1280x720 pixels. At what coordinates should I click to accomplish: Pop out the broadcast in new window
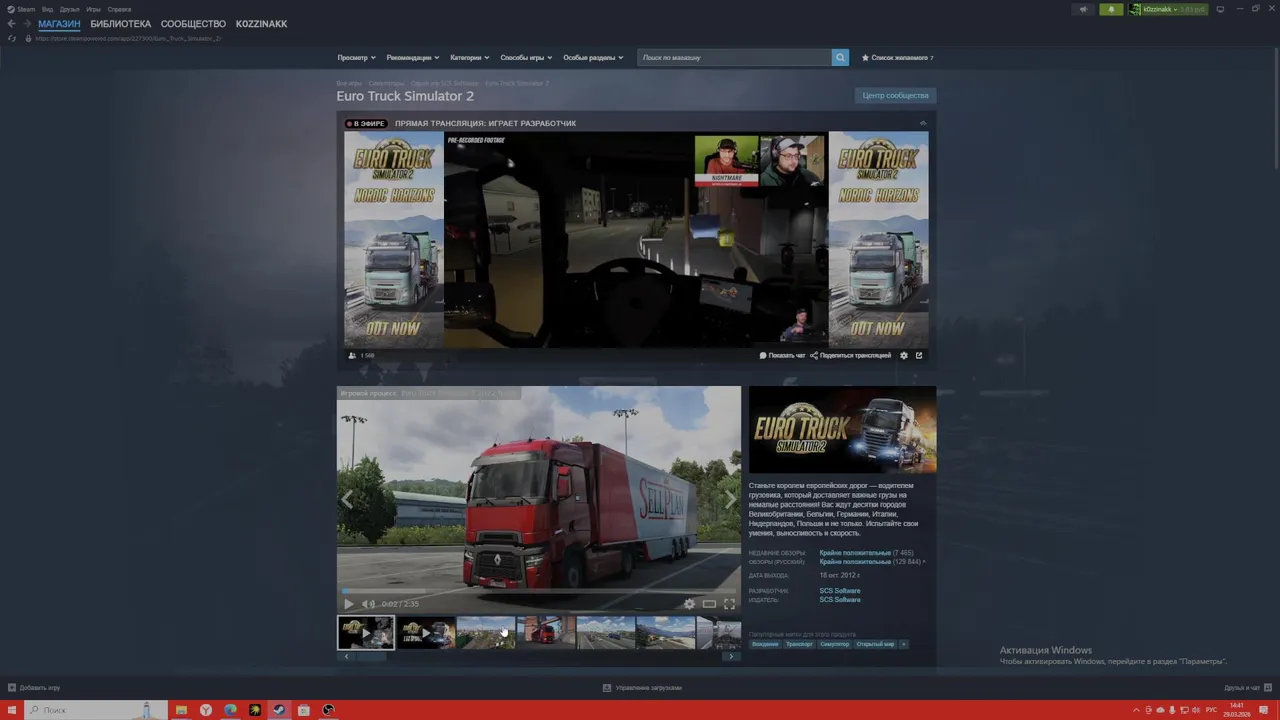tap(919, 355)
